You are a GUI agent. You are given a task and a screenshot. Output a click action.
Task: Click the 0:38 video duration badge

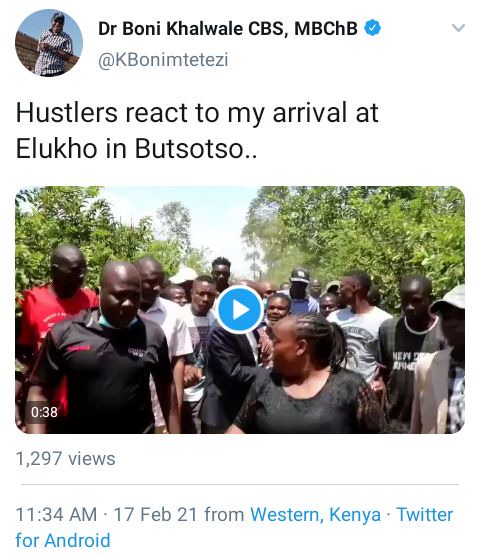click(44, 412)
